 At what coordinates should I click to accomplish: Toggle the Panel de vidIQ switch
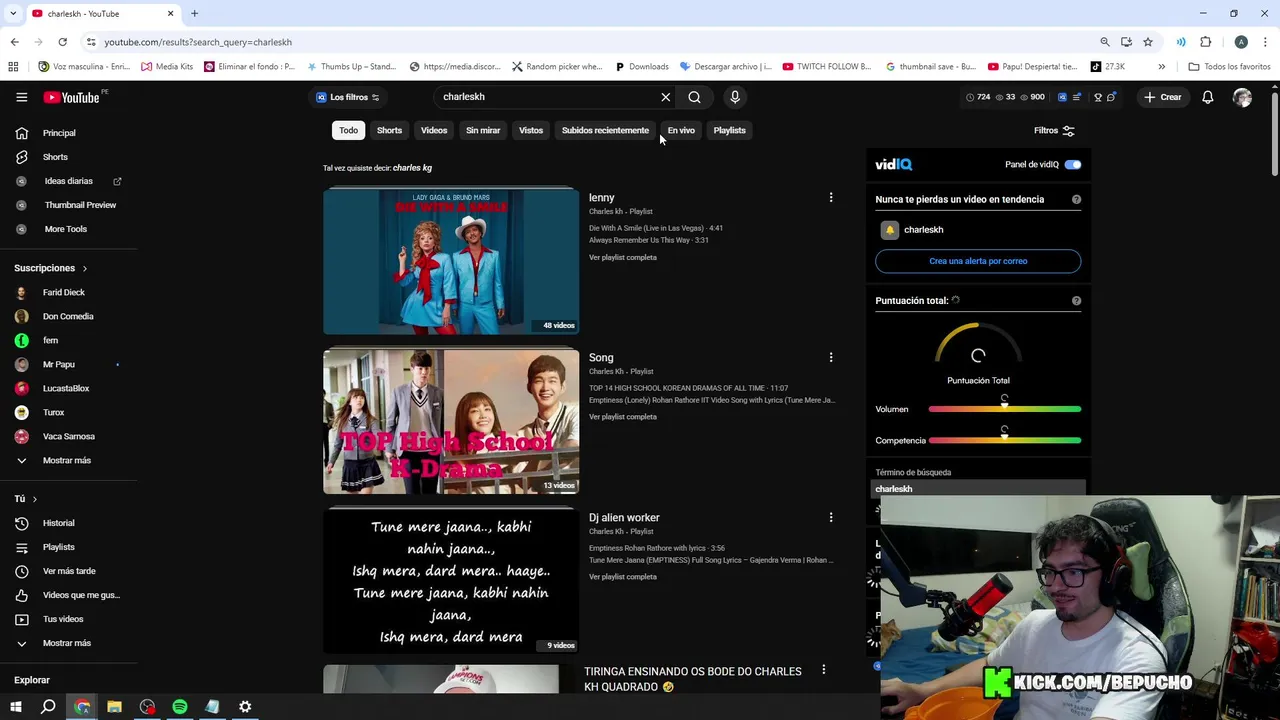point(1073,164)
